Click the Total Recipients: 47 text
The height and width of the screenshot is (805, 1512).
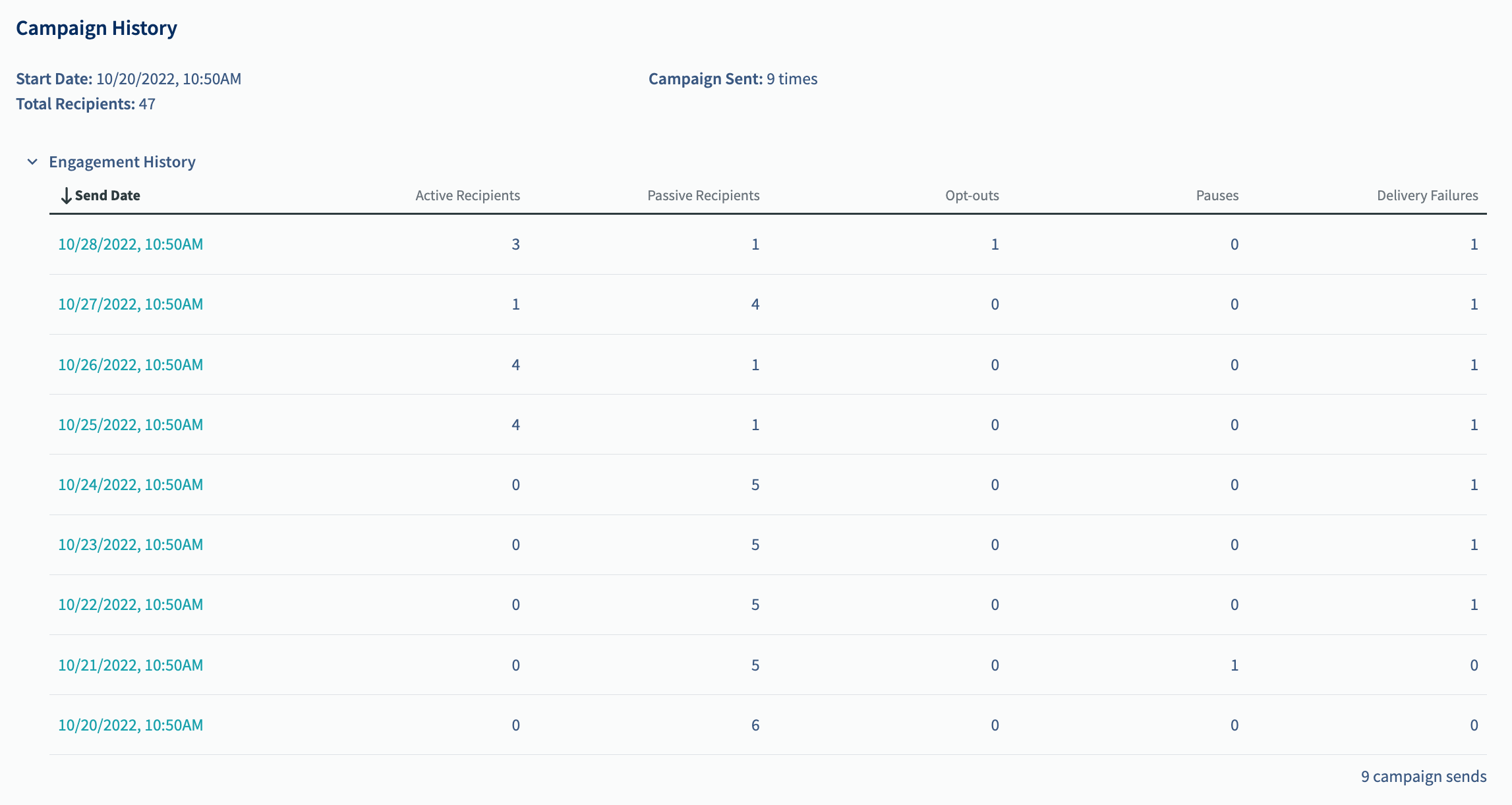point(86,104)
